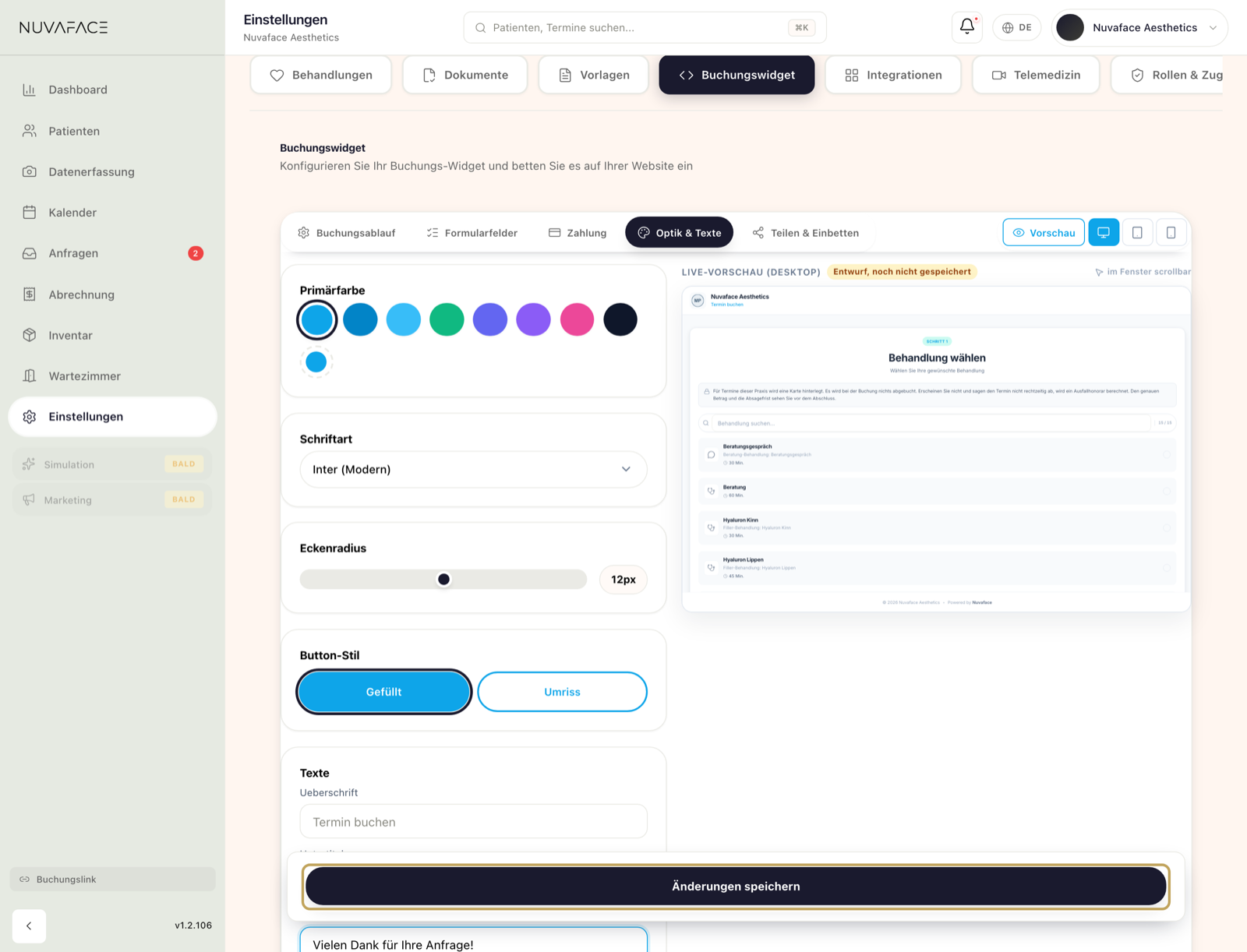Focus the Ueberschrift text field
Image resolution: width=1247 pixels, height=952 pixels.
point(473,822)
